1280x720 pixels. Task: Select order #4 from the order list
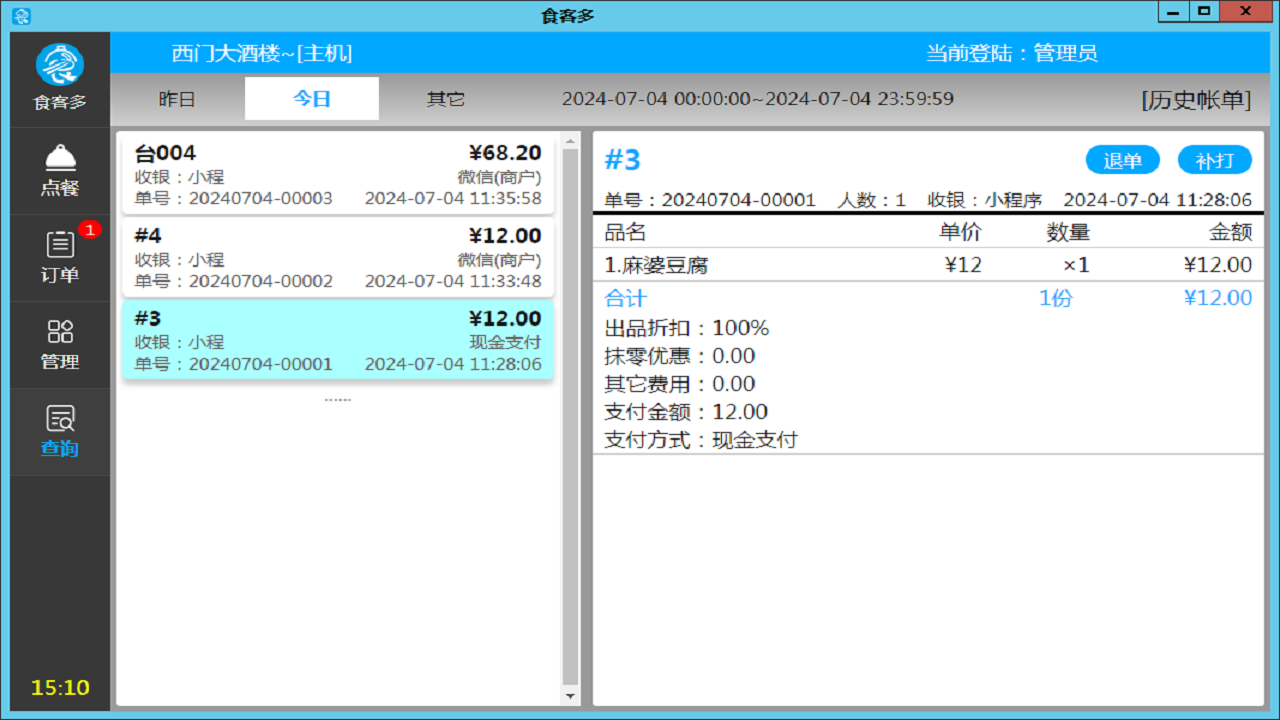click(x=337, y=258)
